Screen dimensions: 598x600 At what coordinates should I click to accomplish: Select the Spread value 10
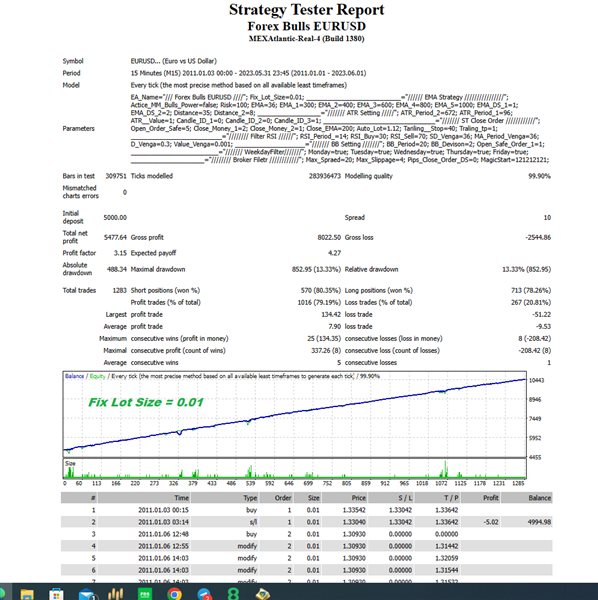[x=547, y=217]
